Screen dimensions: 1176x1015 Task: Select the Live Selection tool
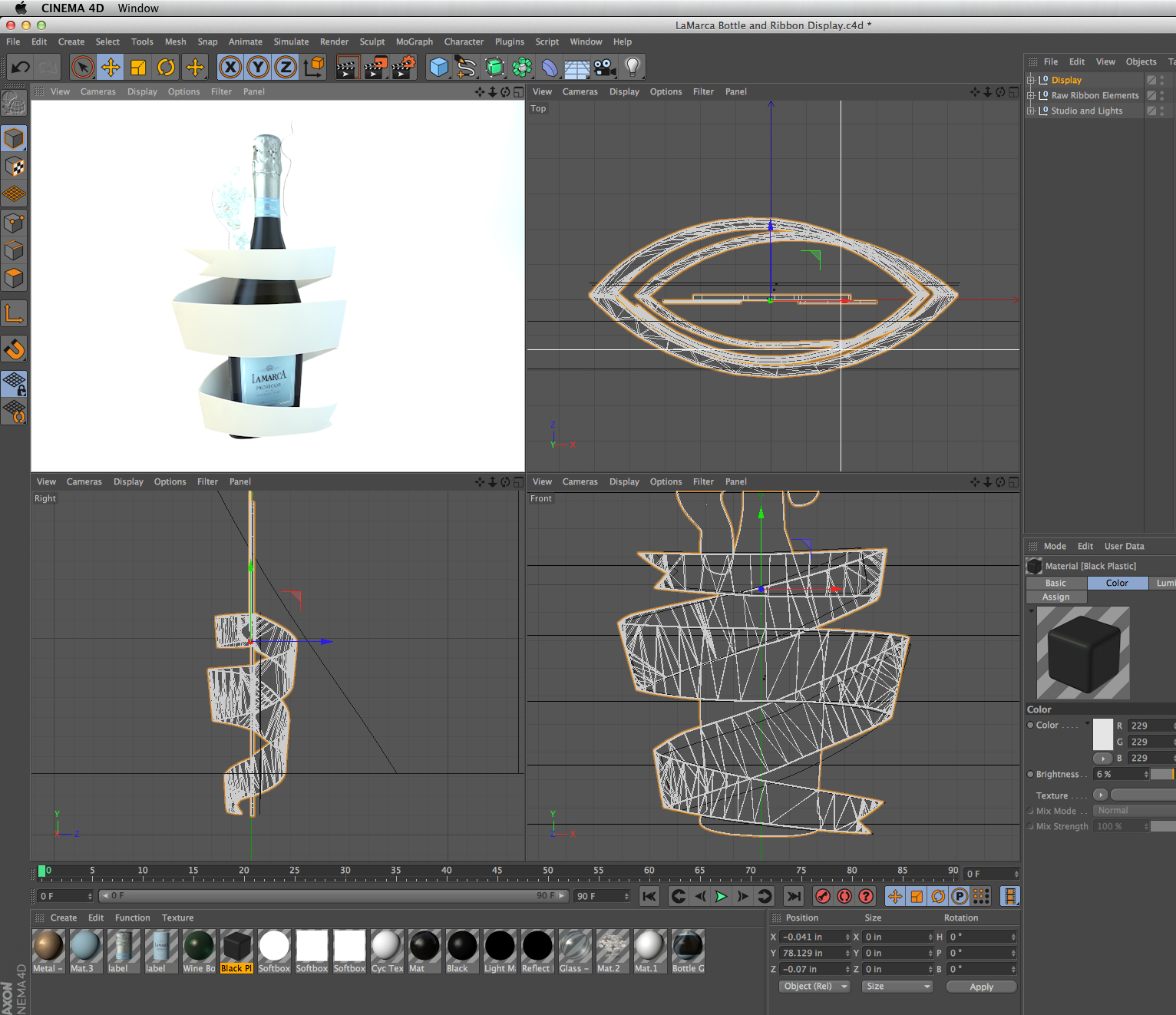(x=83, y=68)
